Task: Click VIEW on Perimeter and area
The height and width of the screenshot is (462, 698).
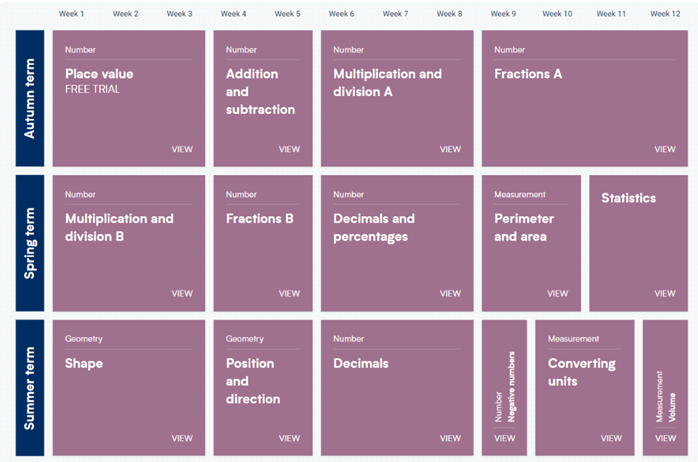Action: point(557,294)
